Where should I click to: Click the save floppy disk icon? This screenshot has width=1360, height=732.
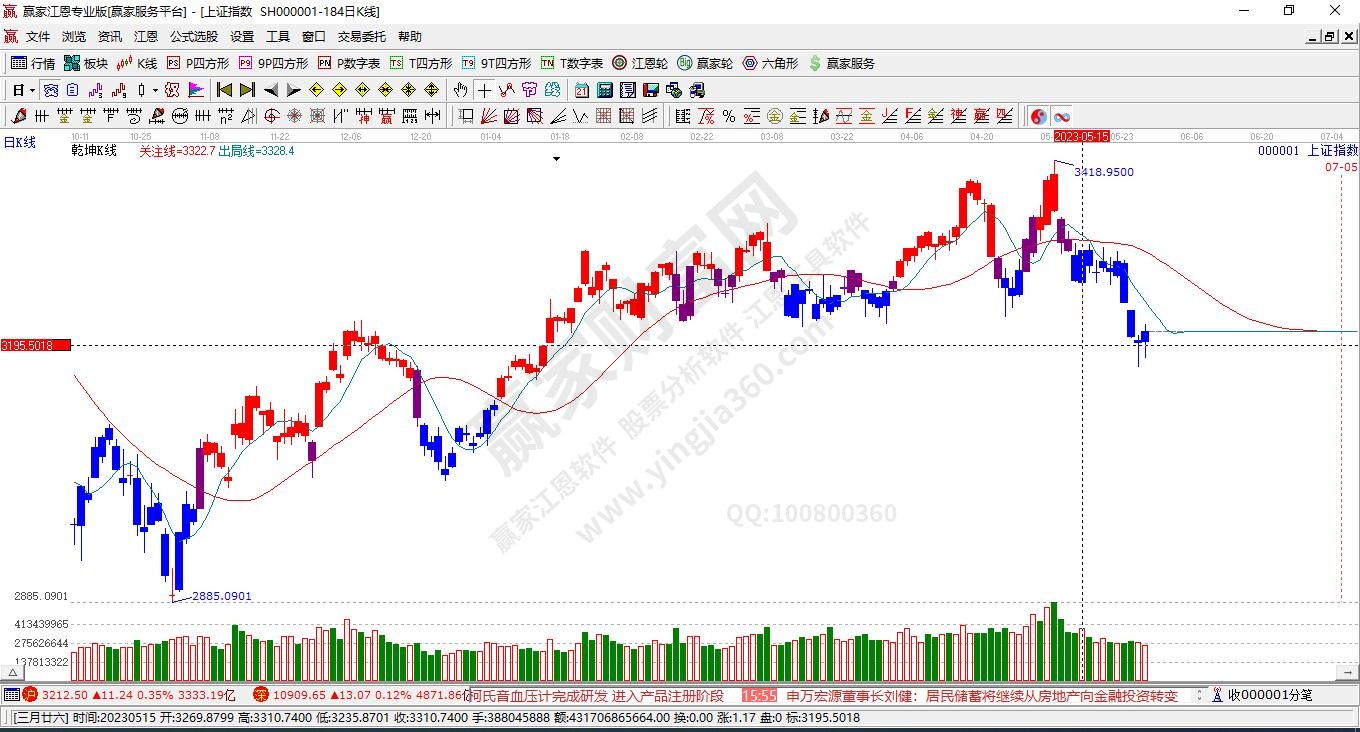(650, 90)
